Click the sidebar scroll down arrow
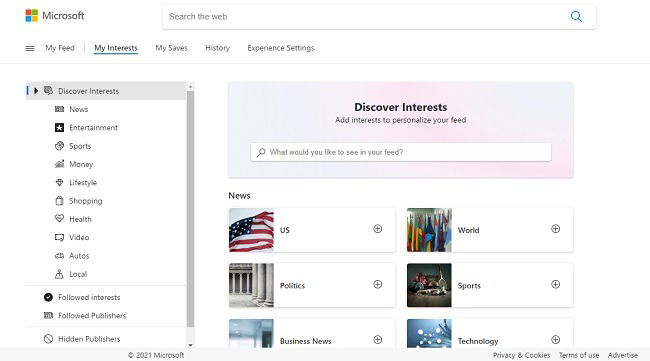Viewport: 650px width, 361px height. 190,345
